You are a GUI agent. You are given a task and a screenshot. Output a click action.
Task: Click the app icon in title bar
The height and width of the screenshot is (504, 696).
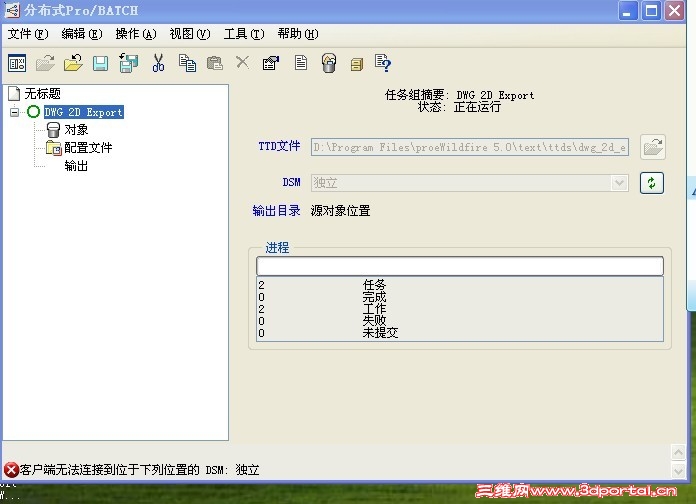click(x=12, y=10)
